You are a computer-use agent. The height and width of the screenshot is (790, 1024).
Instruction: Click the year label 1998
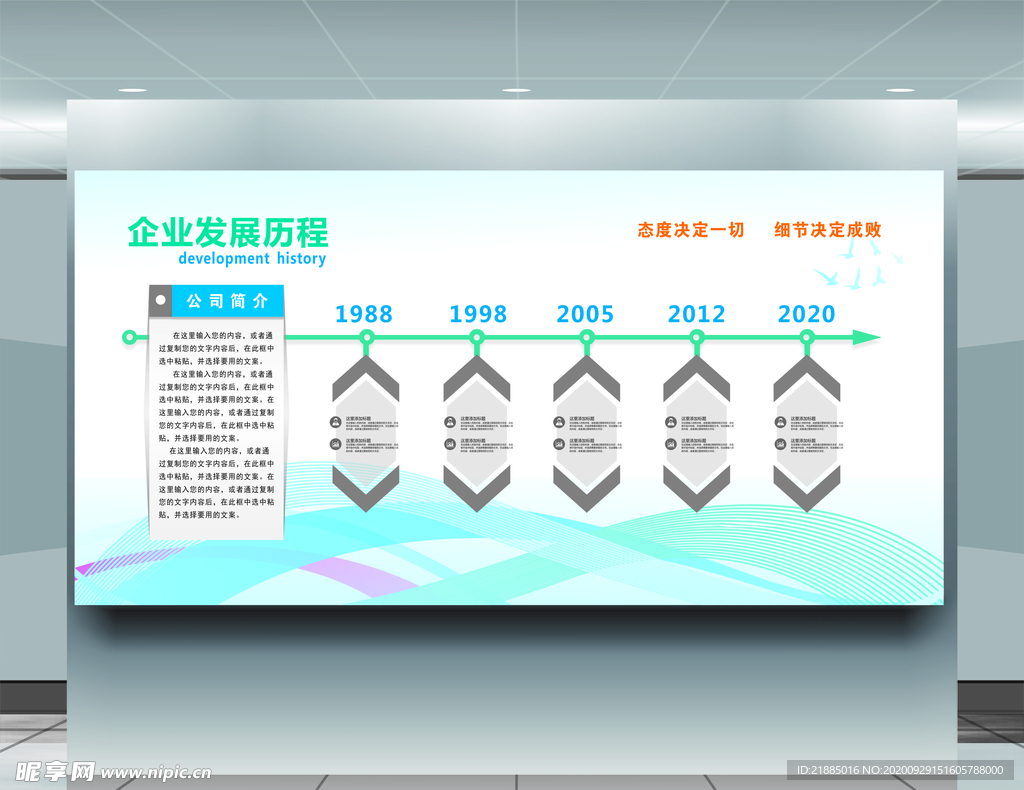[478, 314]
